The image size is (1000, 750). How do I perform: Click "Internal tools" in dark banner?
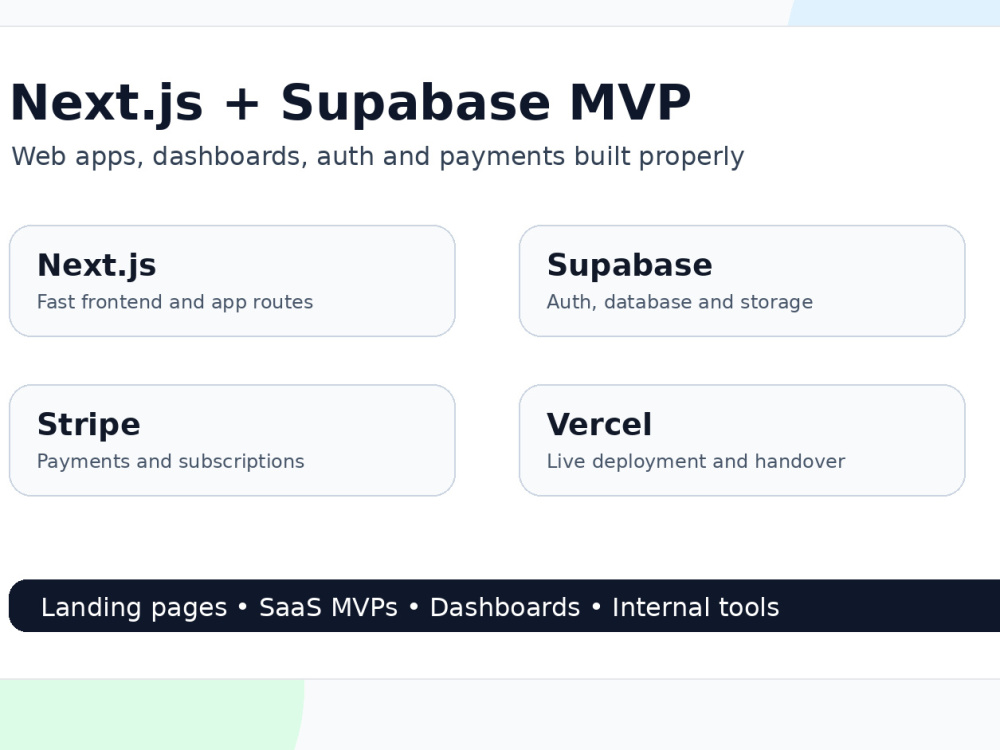tap(696, 607)
